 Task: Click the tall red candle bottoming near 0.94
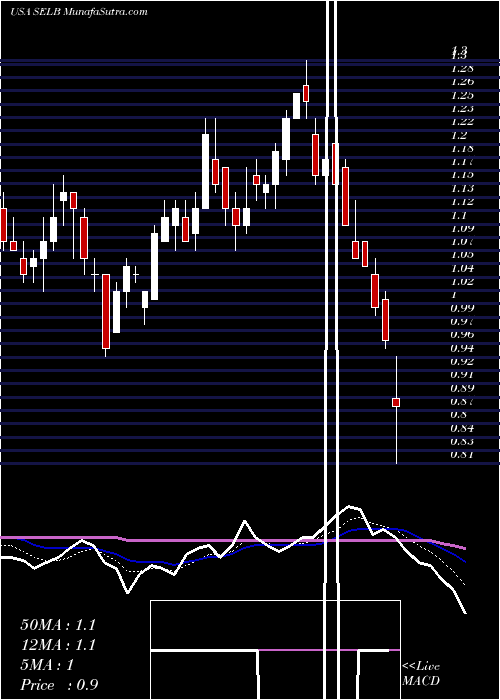106,312
